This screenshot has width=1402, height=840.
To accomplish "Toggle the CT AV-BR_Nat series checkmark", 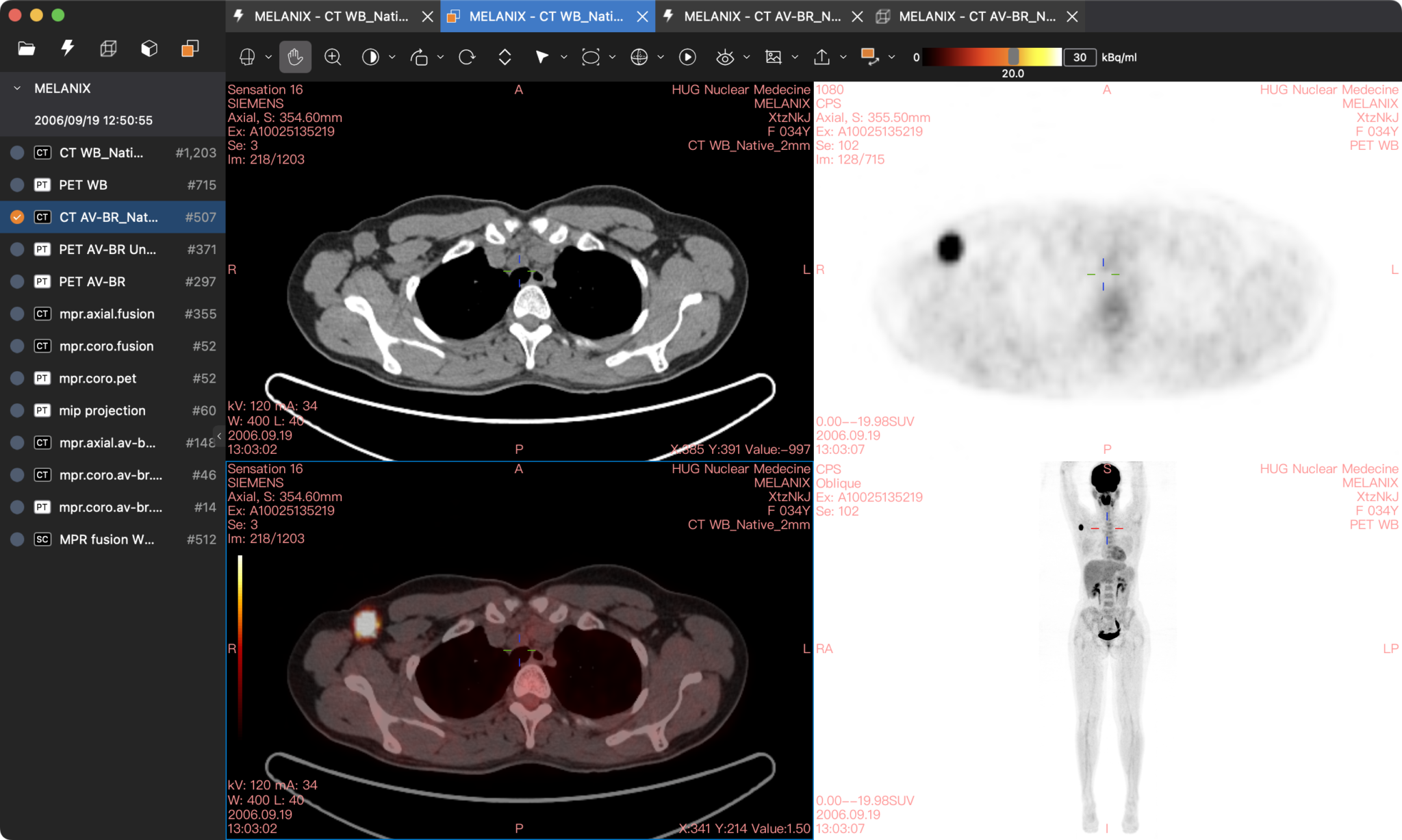I will pyautogui.click(x=17, y=217).
